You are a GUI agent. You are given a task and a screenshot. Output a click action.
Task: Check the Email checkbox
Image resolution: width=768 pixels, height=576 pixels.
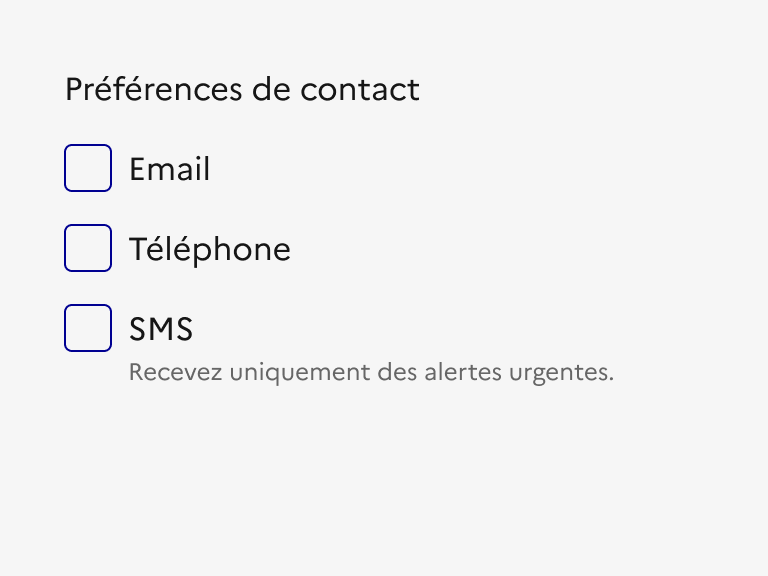click(x=88, y=168)
